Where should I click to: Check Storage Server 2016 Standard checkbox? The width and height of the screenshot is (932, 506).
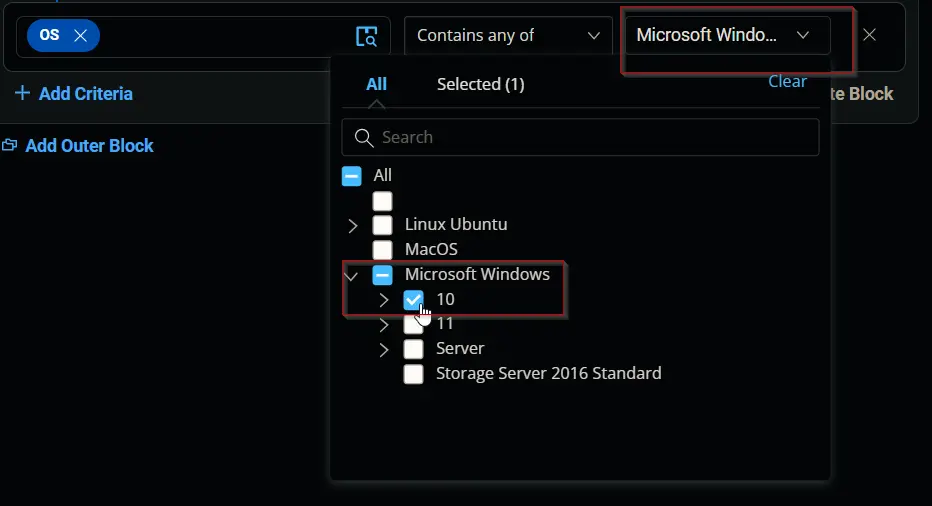pyautogui.click(x=413, y=374)
